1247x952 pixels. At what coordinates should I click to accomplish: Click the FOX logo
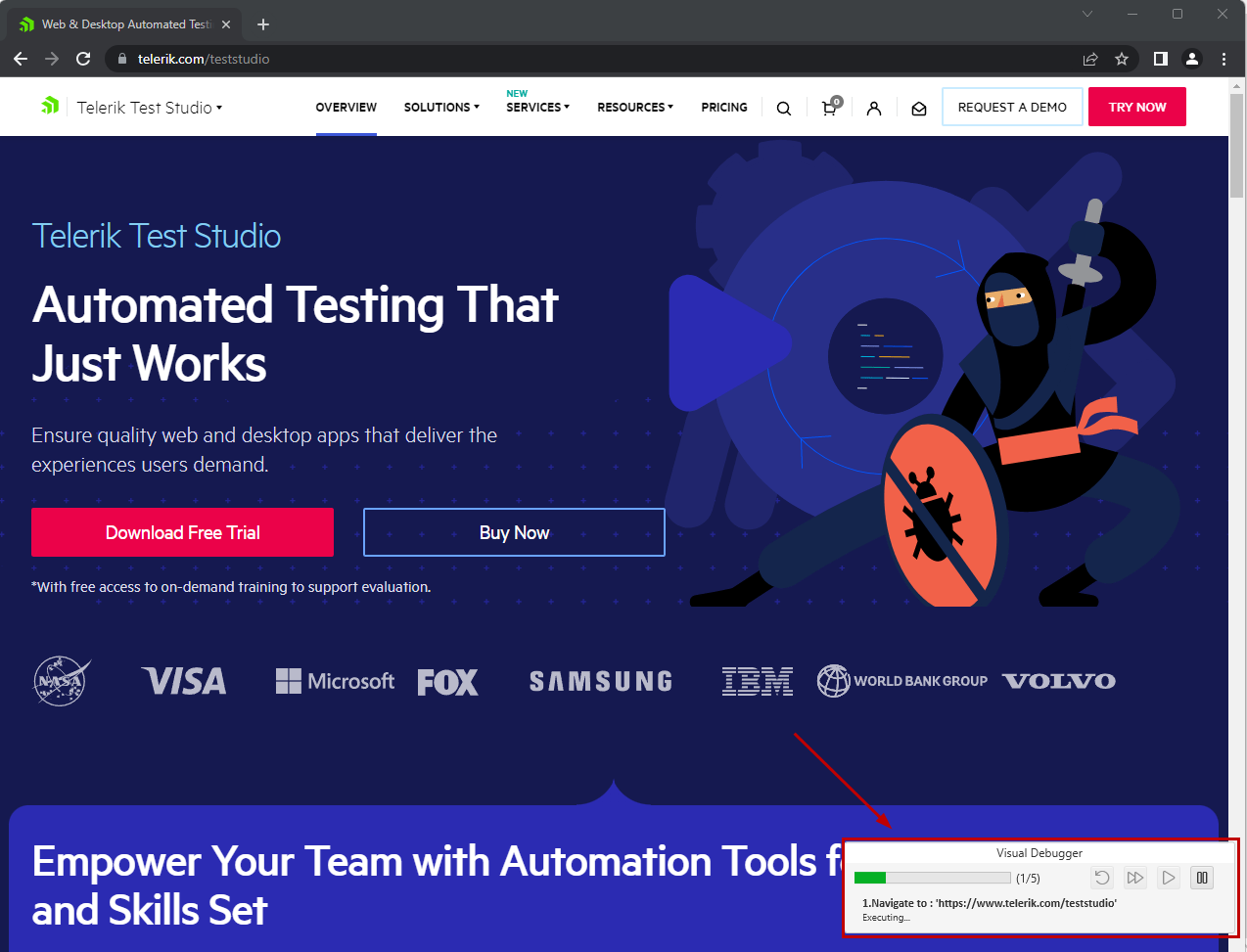pyautogui.click(x=447, y=682)
